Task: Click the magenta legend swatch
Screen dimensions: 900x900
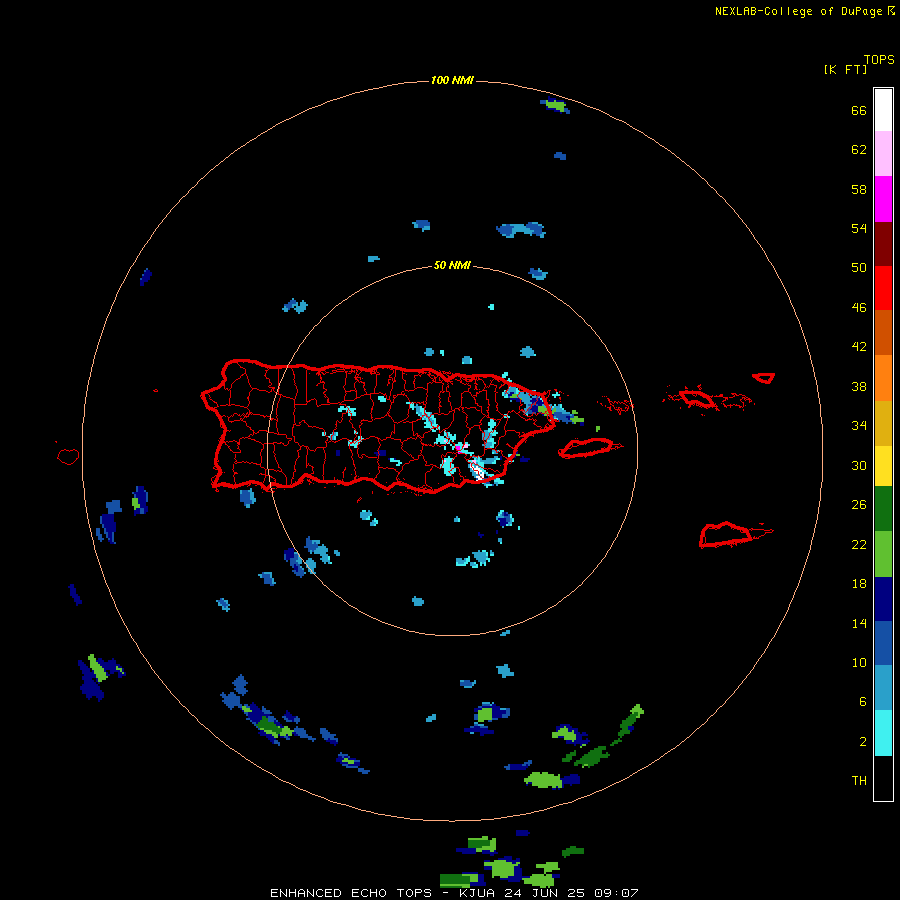Action: 883,199
